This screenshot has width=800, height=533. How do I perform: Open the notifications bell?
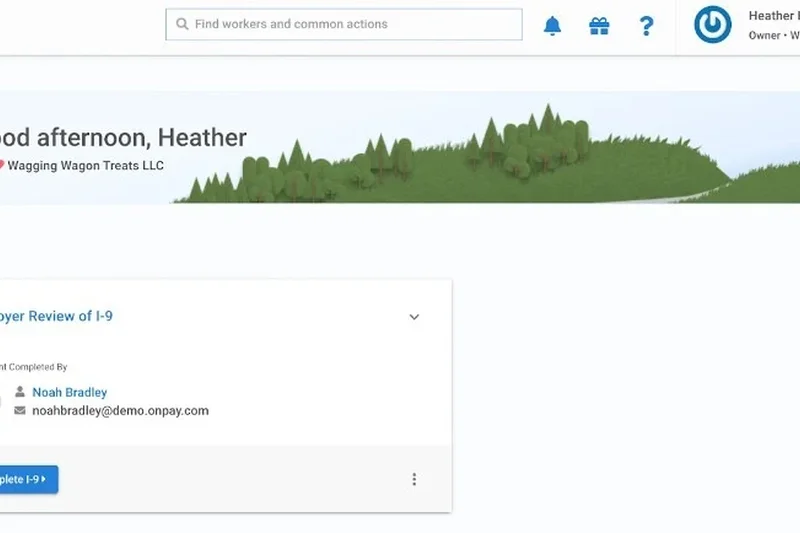(x=552, y=26)
